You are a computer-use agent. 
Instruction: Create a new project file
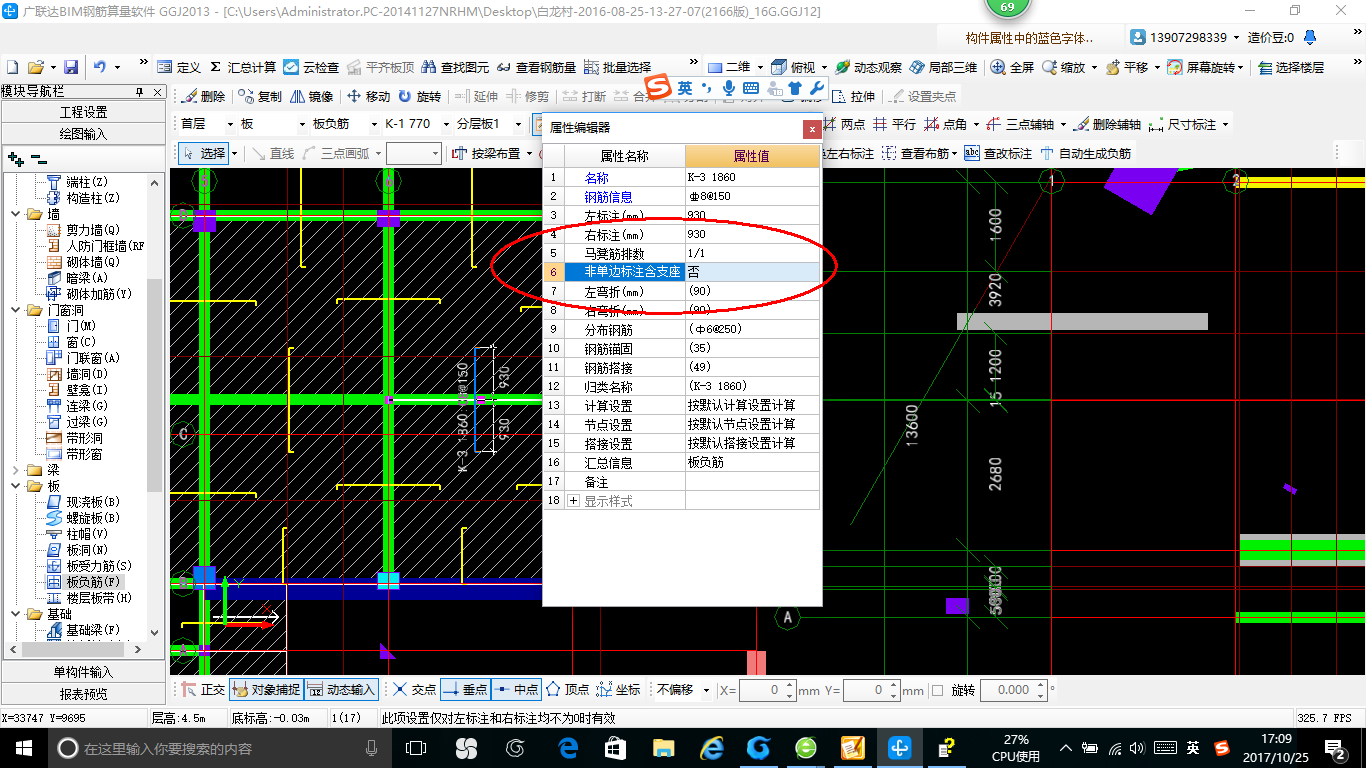pyautogui.click(x=12, y=67)
